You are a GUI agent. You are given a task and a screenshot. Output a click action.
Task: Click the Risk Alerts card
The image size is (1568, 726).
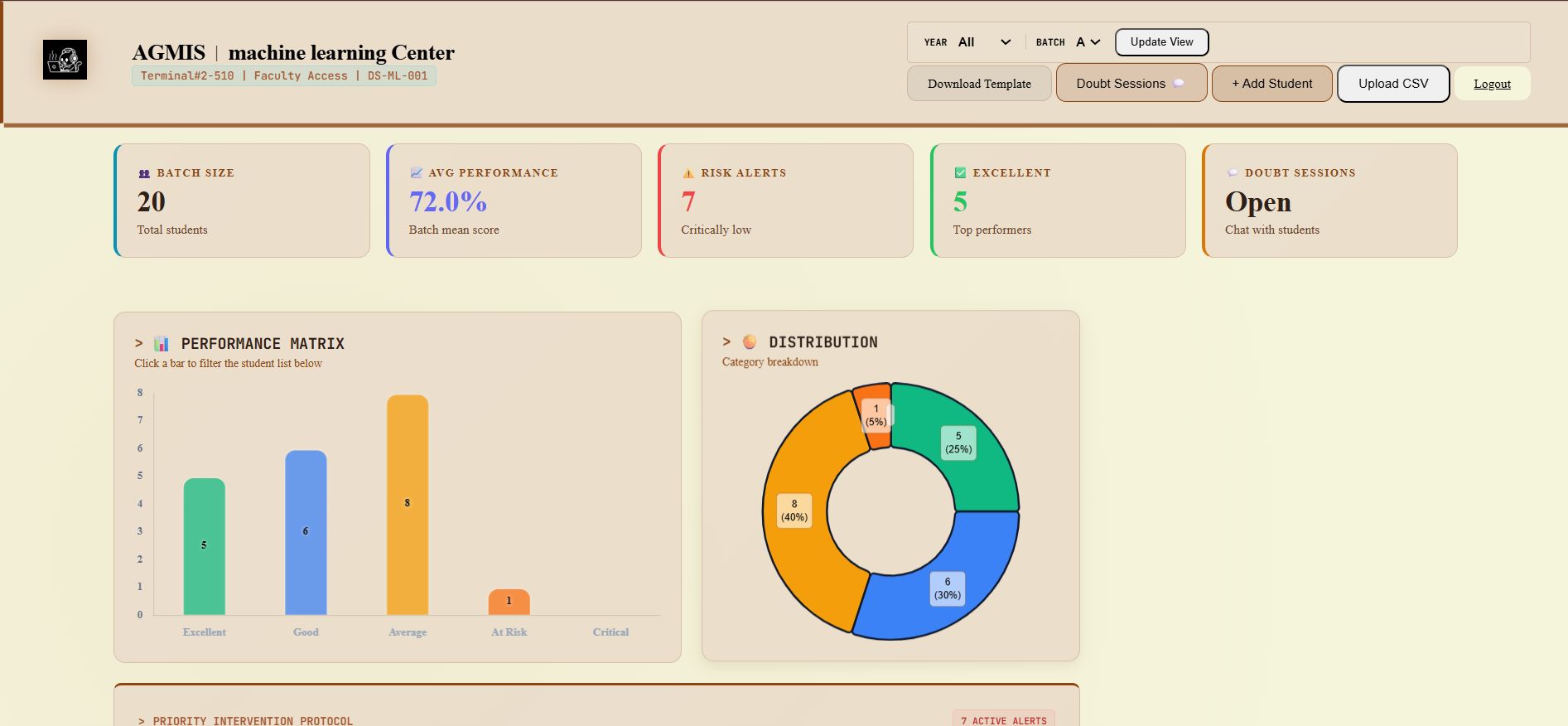785,201
